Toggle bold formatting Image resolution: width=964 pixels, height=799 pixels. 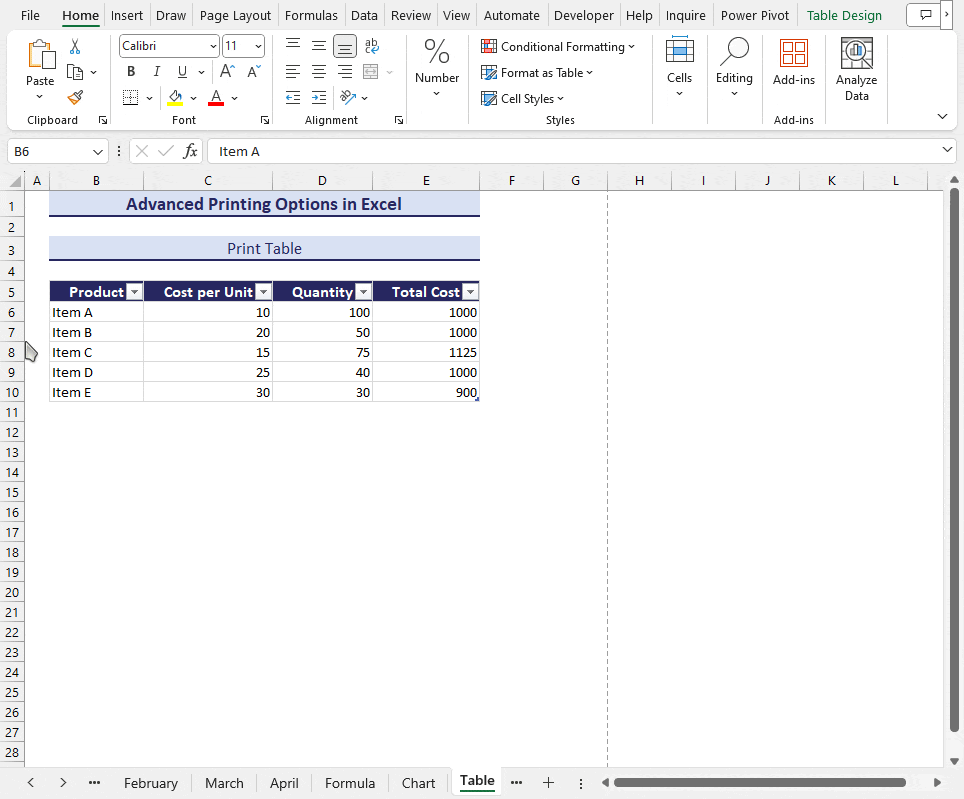coord(130,71)
